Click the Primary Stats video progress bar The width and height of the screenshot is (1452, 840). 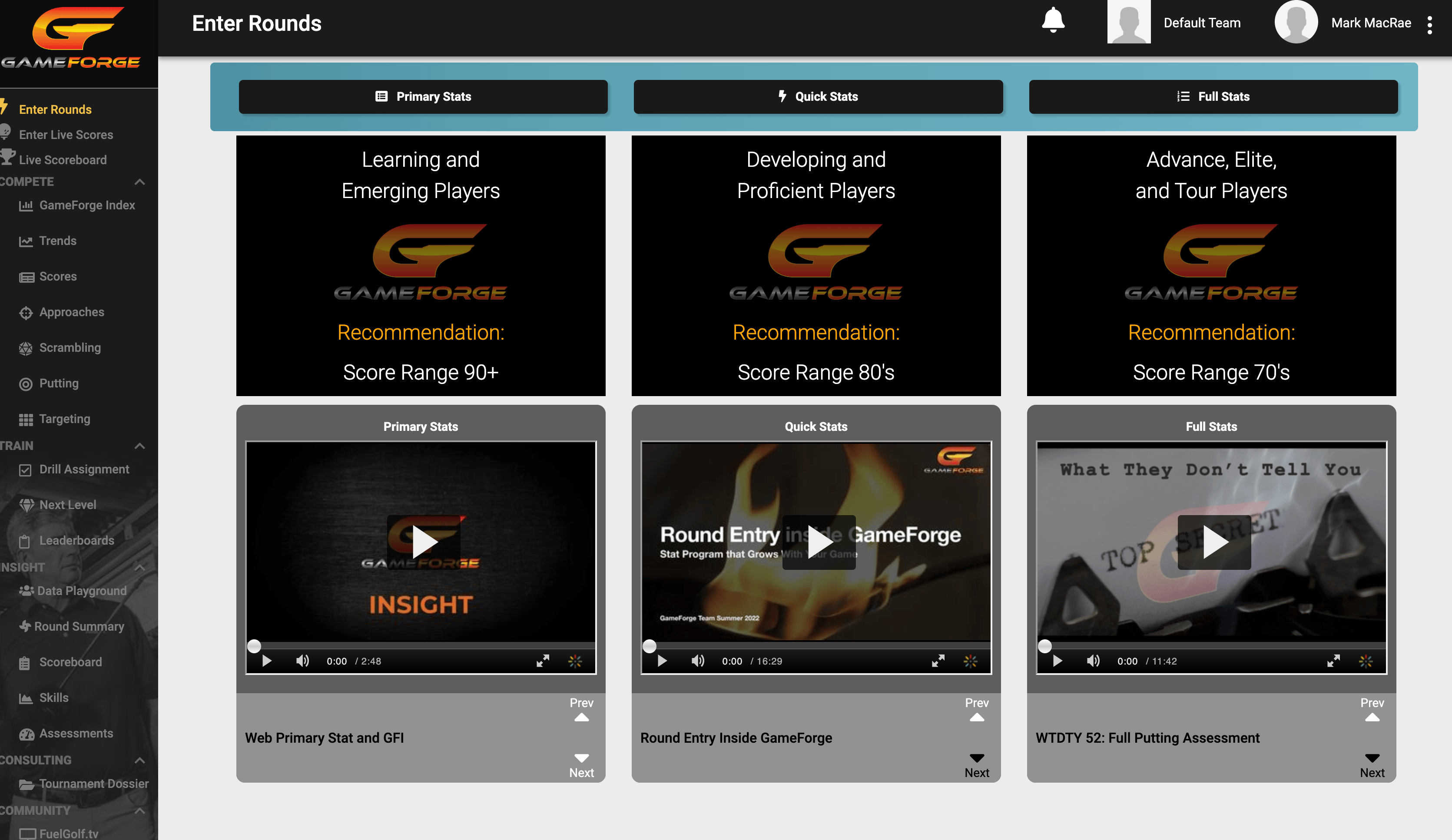pyautogui.click(x=421, y=646)
